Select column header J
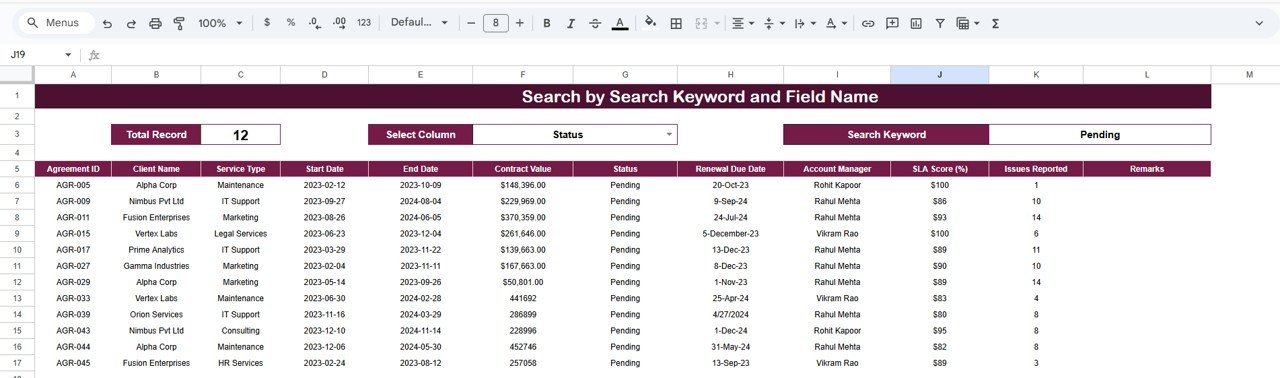This screenshot has height=378, width=1280. point(939,75)
